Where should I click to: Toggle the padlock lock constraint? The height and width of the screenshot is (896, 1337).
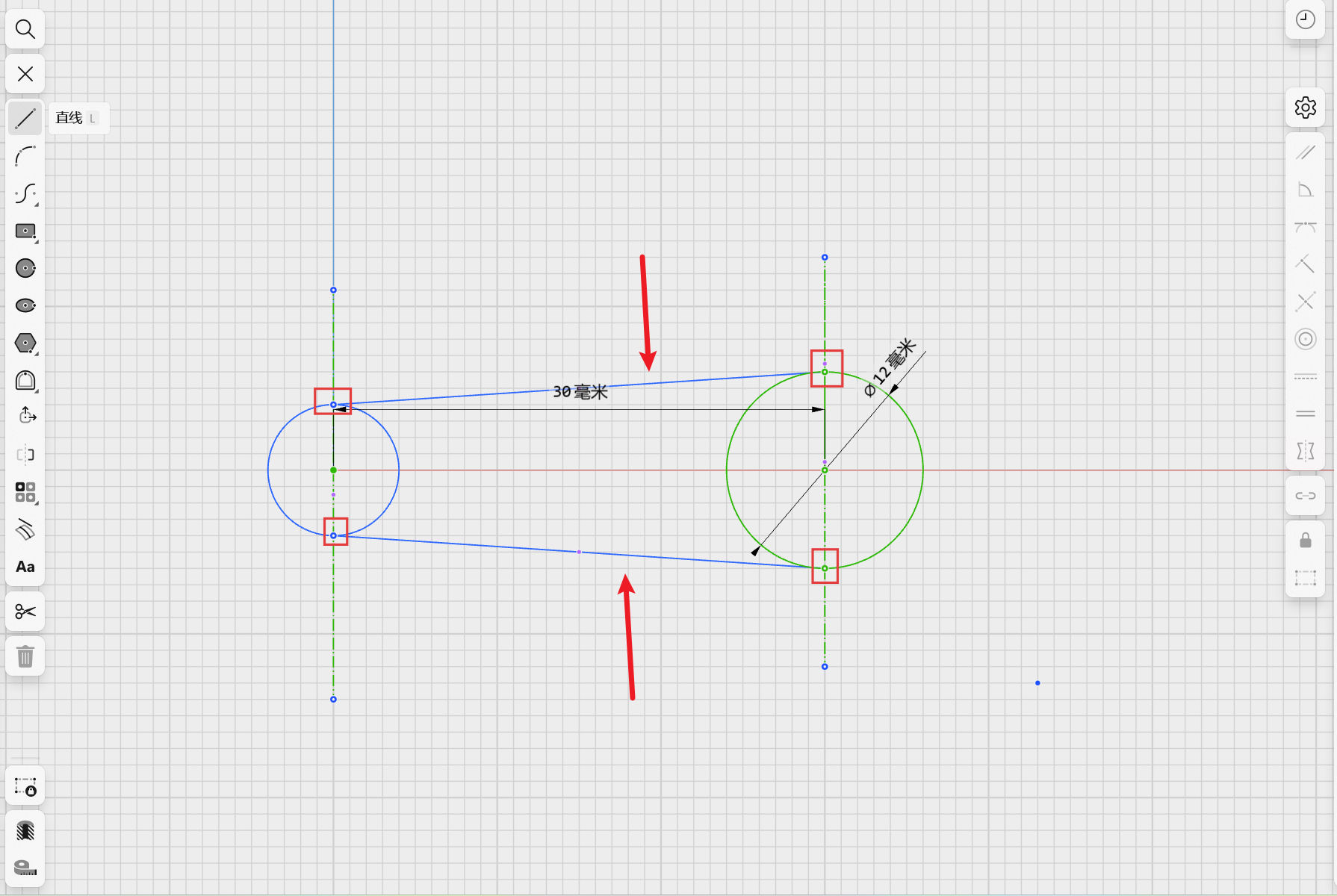tap(1305, 540)
